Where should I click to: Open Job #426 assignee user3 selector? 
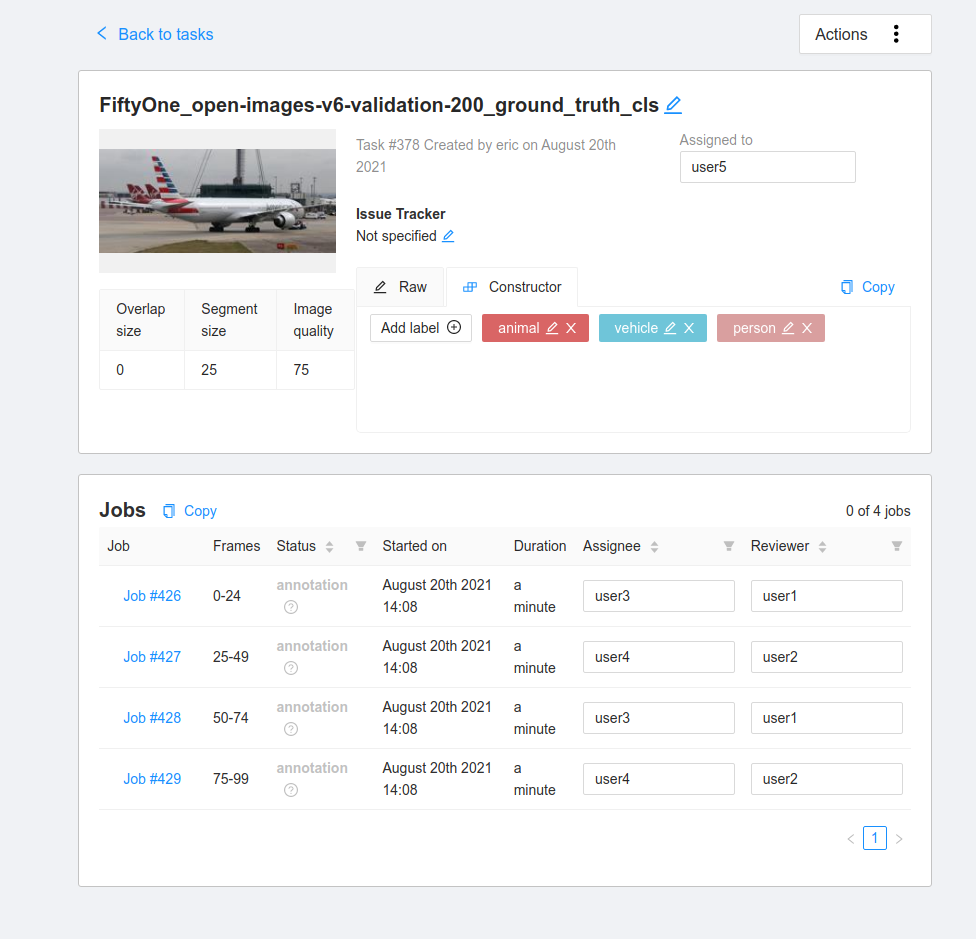point(659,596)
